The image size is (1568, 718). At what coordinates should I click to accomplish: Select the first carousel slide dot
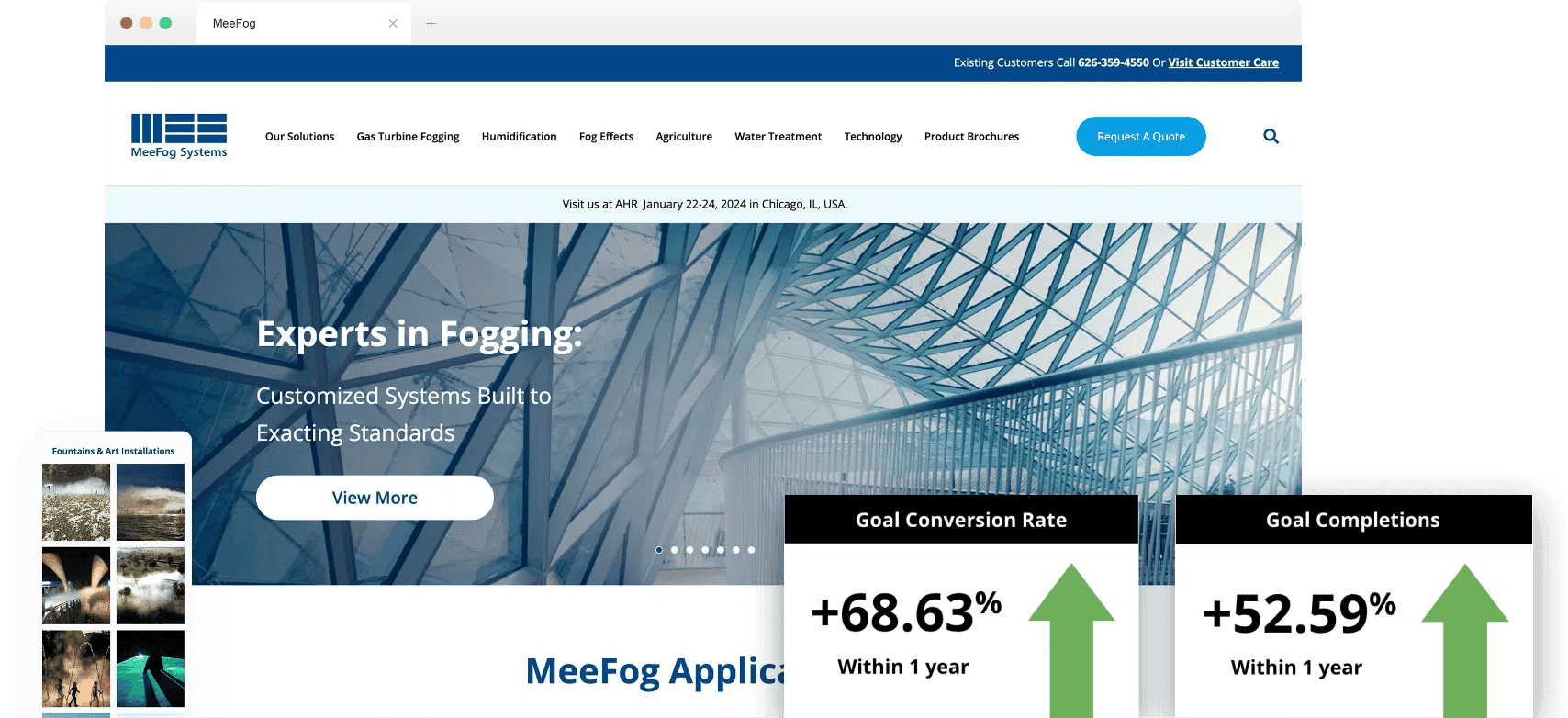pyautogui.click(x=659, y=550)
